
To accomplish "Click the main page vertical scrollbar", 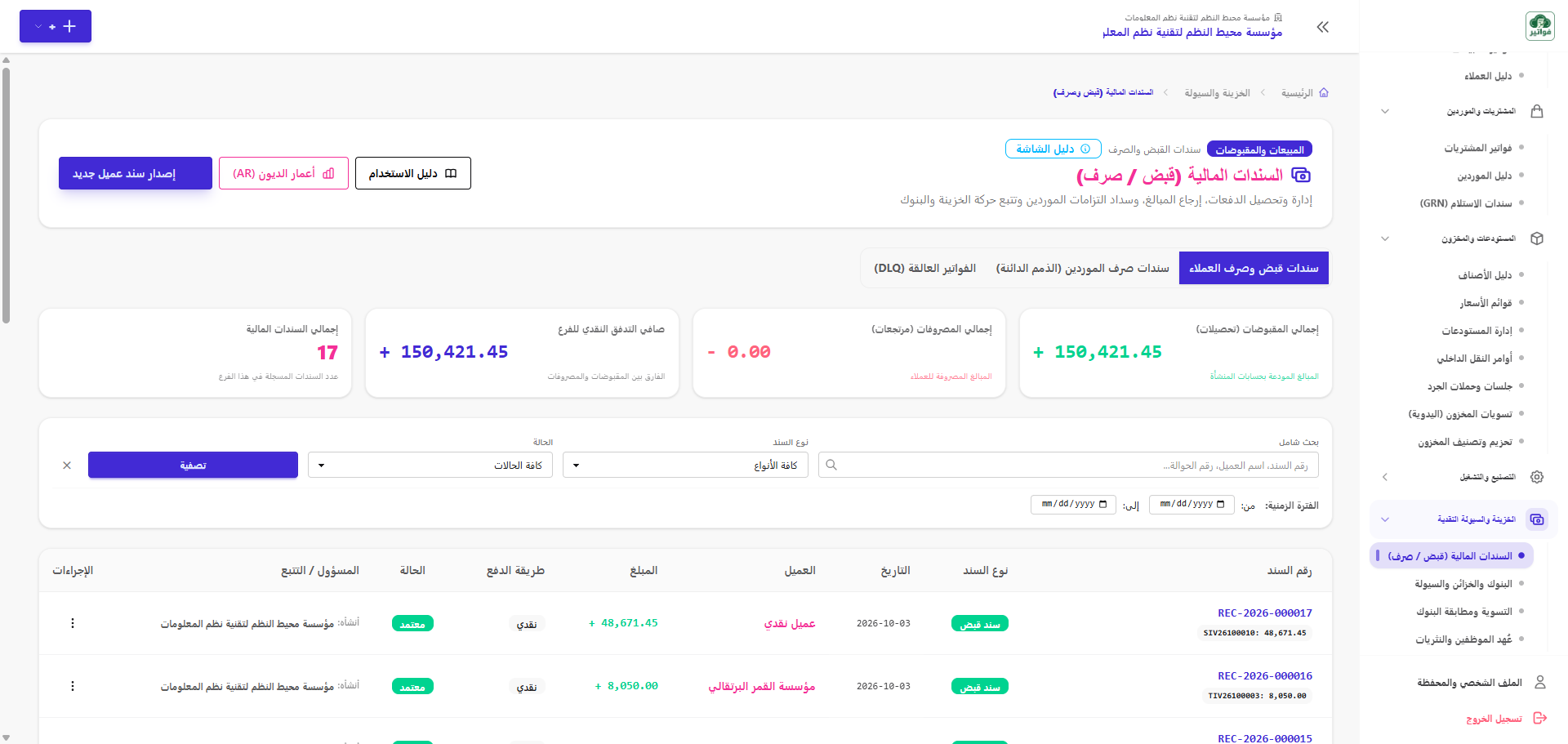I will coord(6,196).
